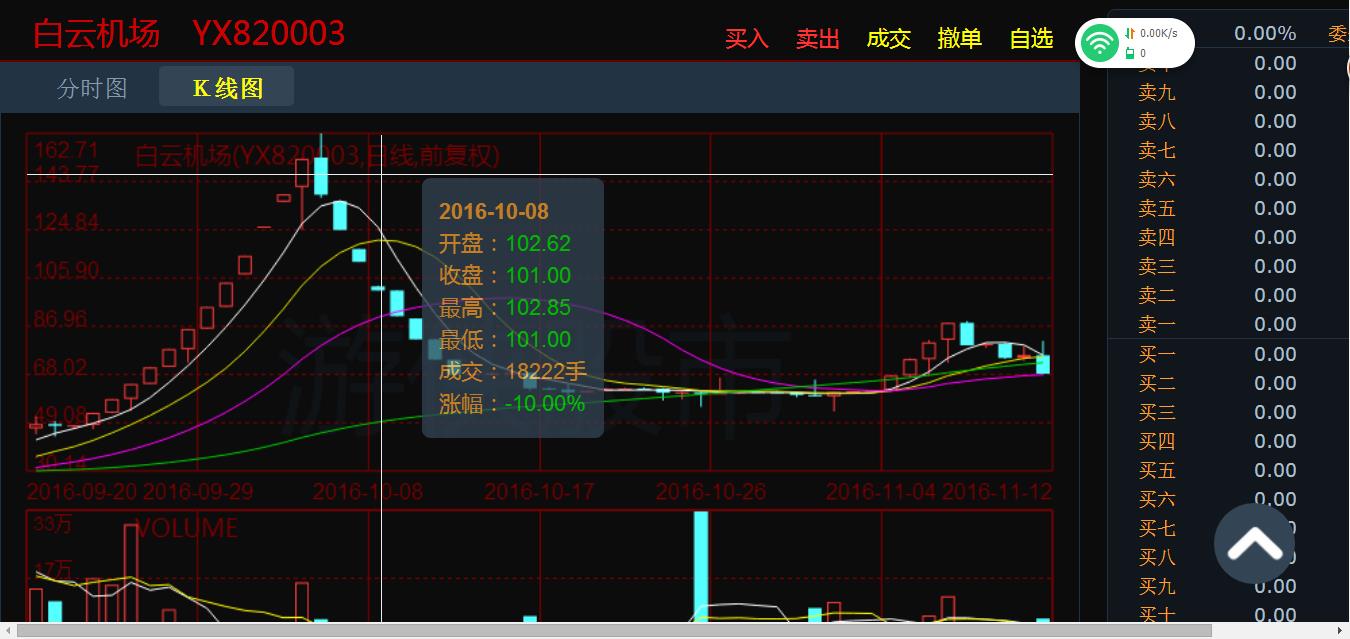Select 撤单 to cancel orders
This screenshot has height=639, width=1350.
coord(959,39)
